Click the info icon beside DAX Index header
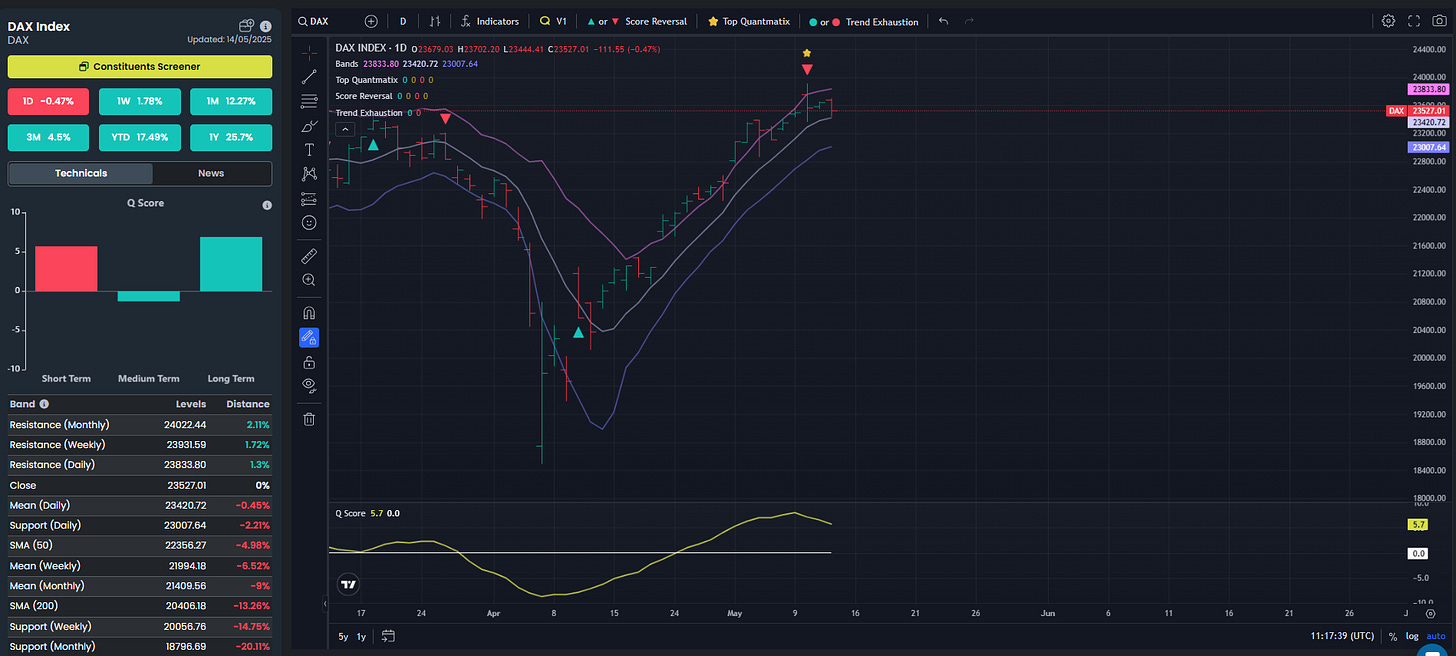Screen dimensions: 1456x656 [265, 26]
